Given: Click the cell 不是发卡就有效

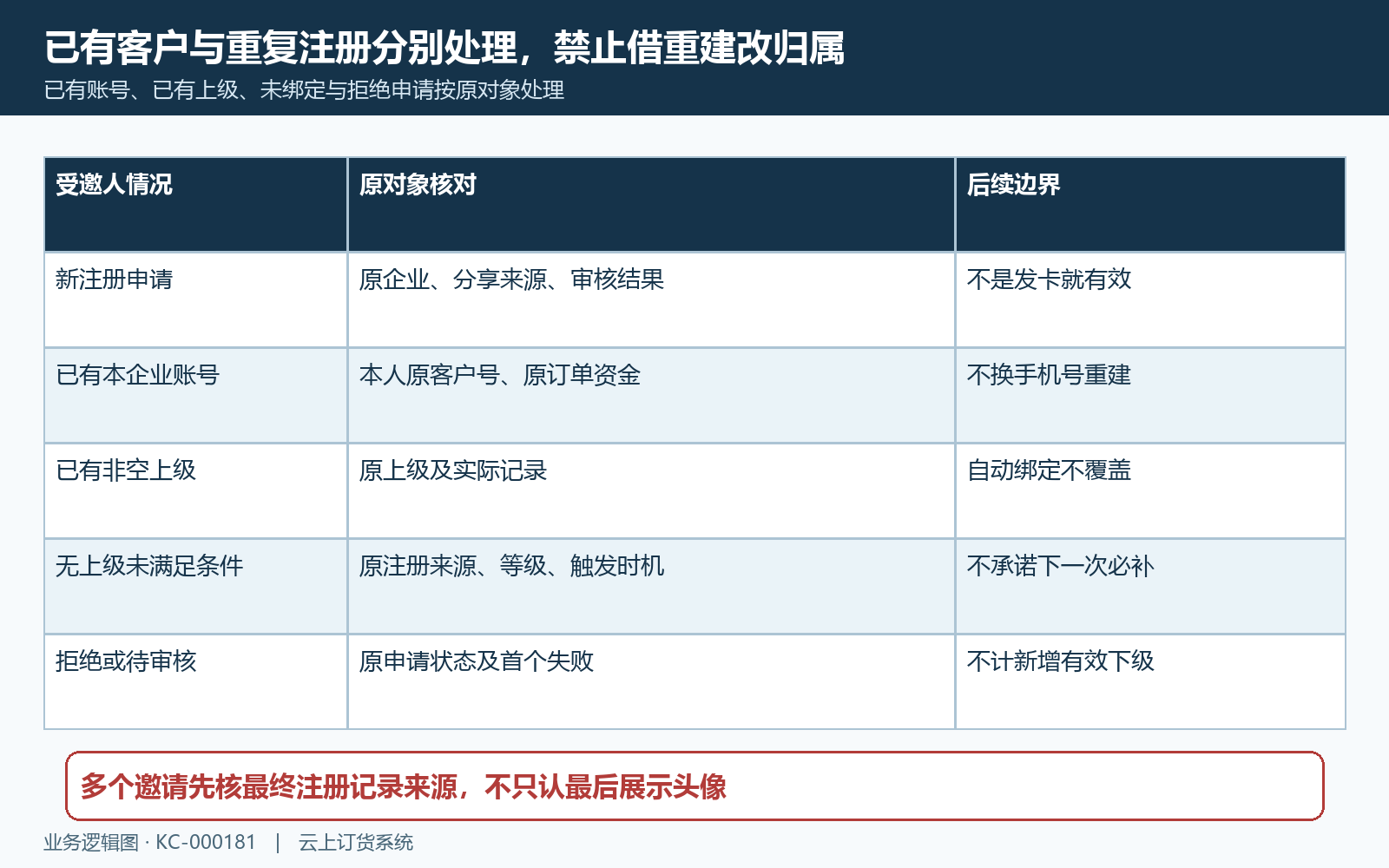Looking at the screenshot, I should coord(1150,300).
